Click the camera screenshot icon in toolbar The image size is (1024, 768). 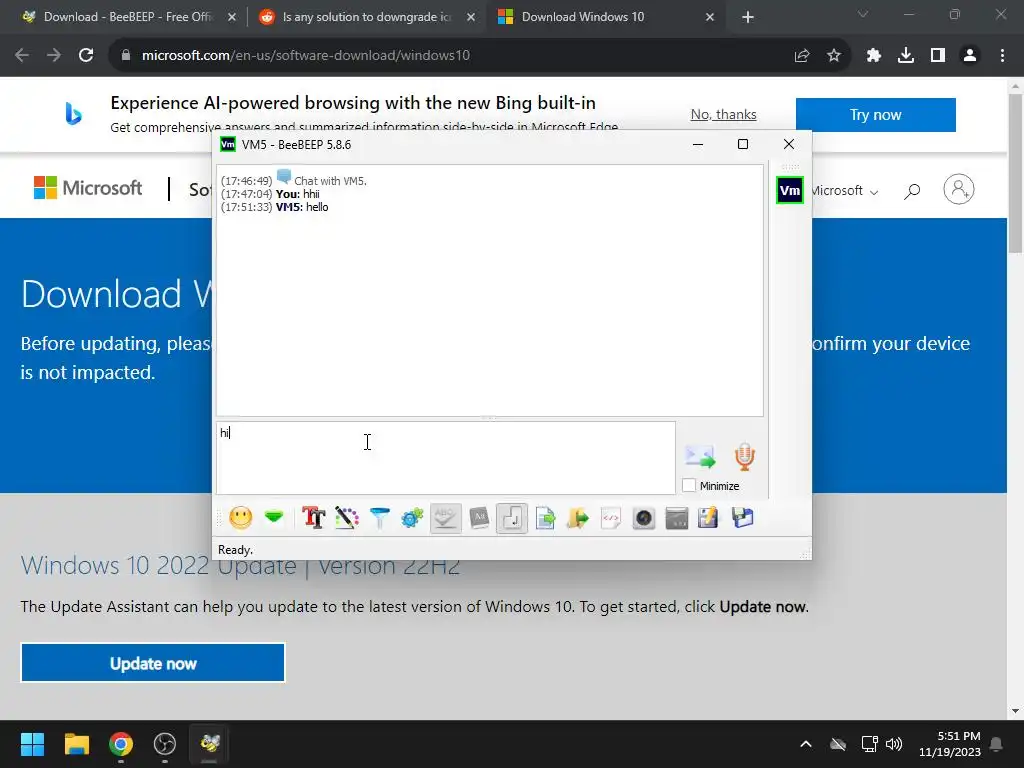(x=644, y=519)
